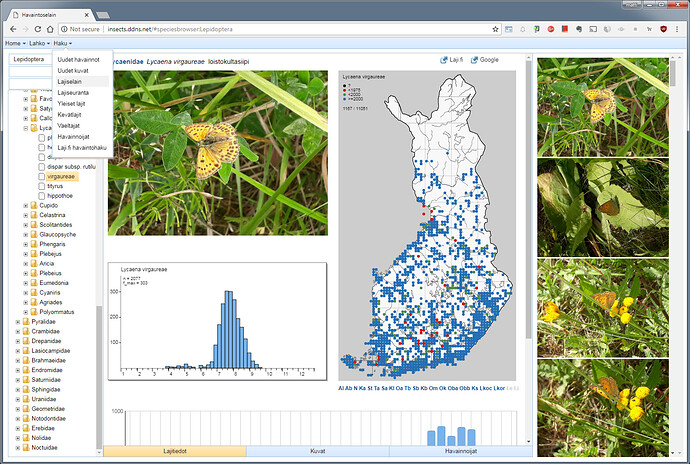
Task: Click the Geometridae folder icon
Action: (x=26, y=409)
